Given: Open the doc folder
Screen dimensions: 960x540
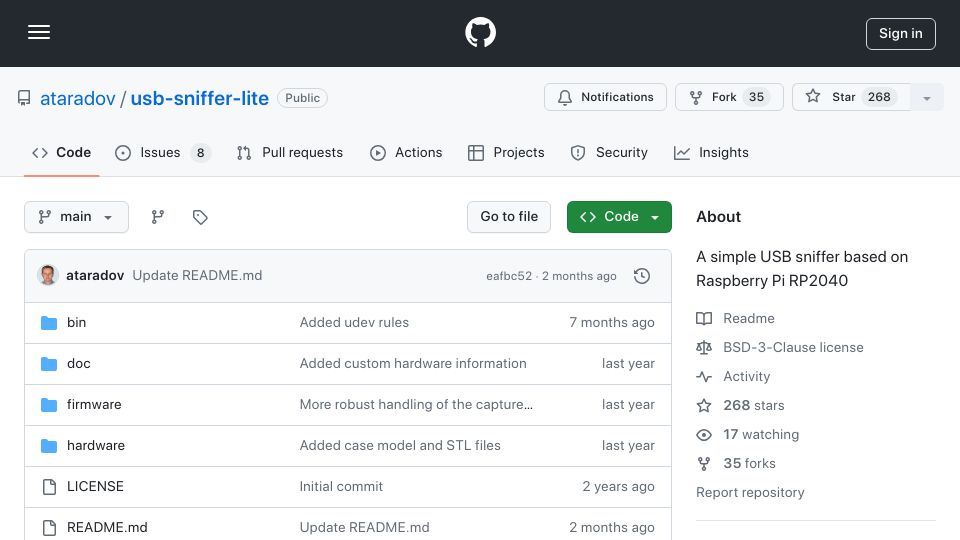Looking at the screenshot, I should [x=78, y=364].
